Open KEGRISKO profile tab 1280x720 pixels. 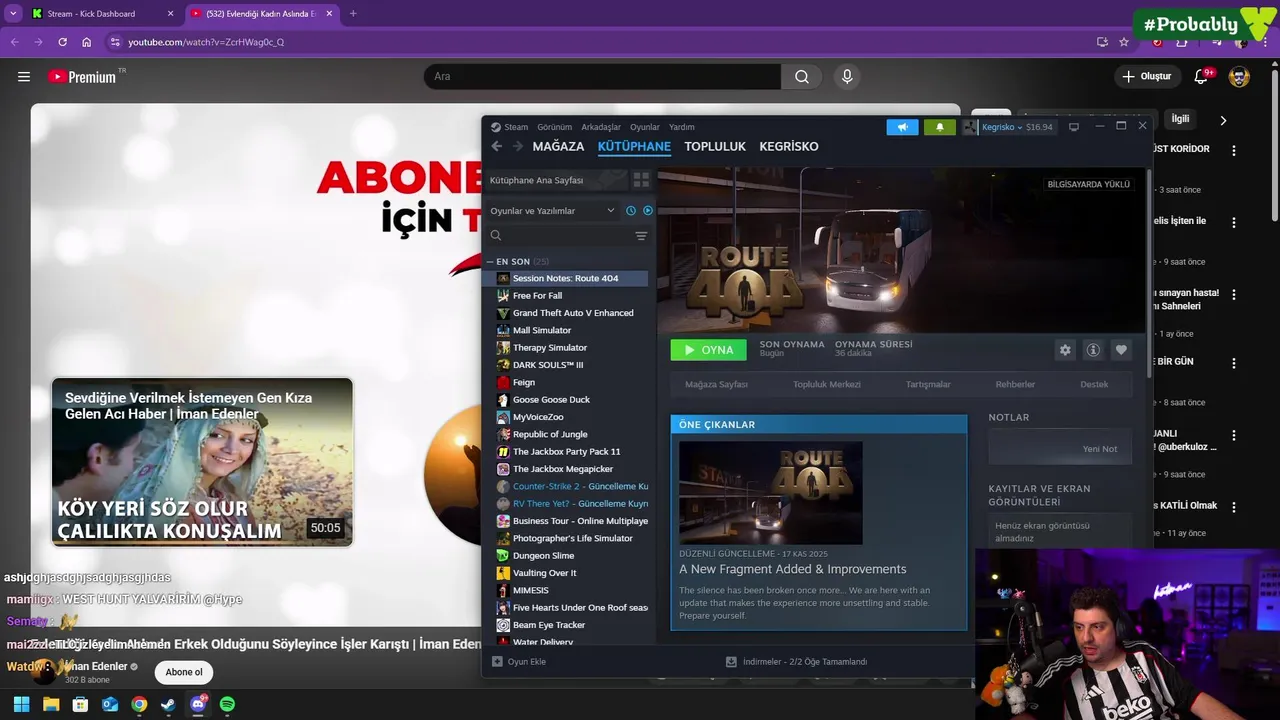pyautogui.click(x=789, y=146)
